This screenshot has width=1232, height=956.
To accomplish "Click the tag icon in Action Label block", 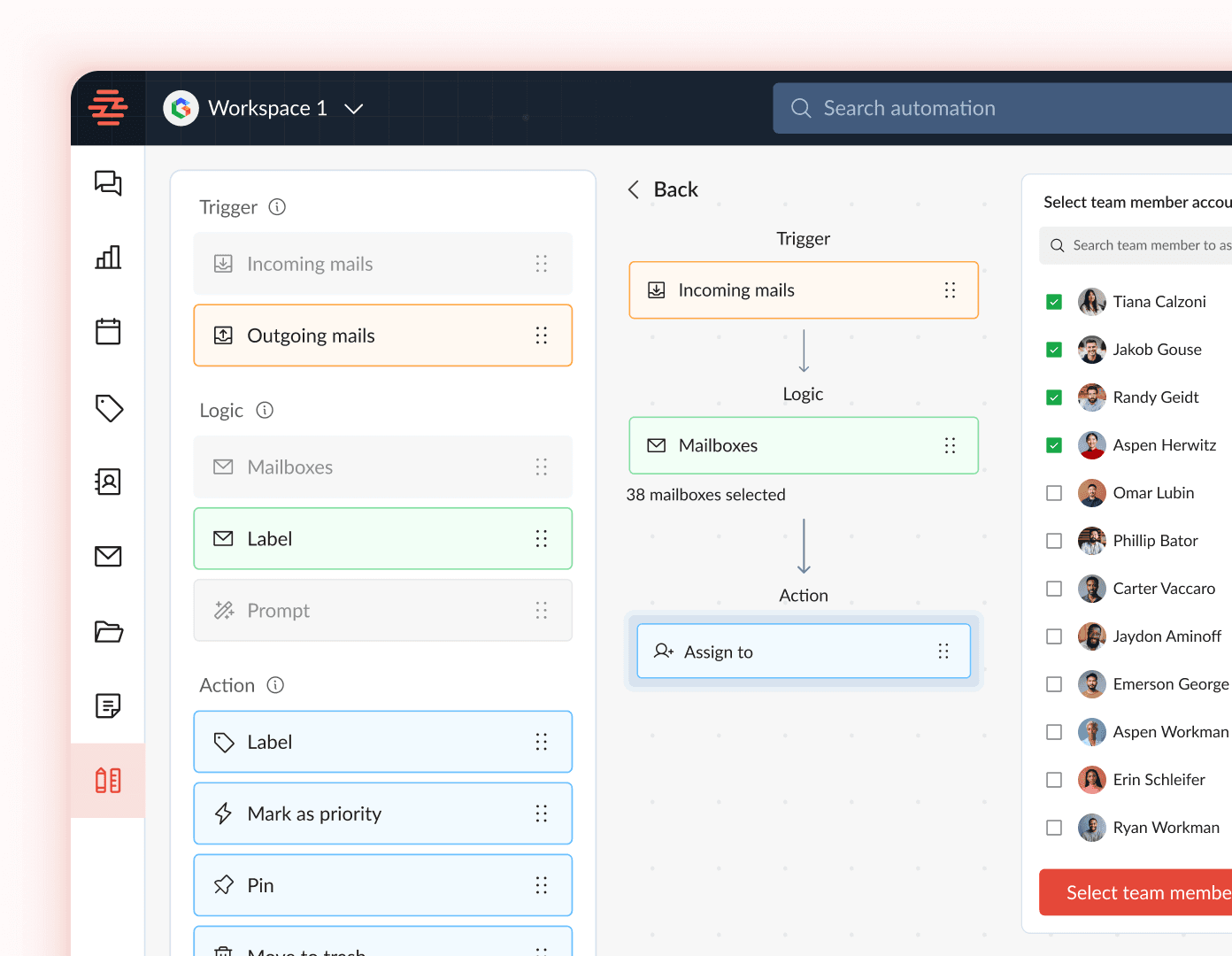I will 224,742.
